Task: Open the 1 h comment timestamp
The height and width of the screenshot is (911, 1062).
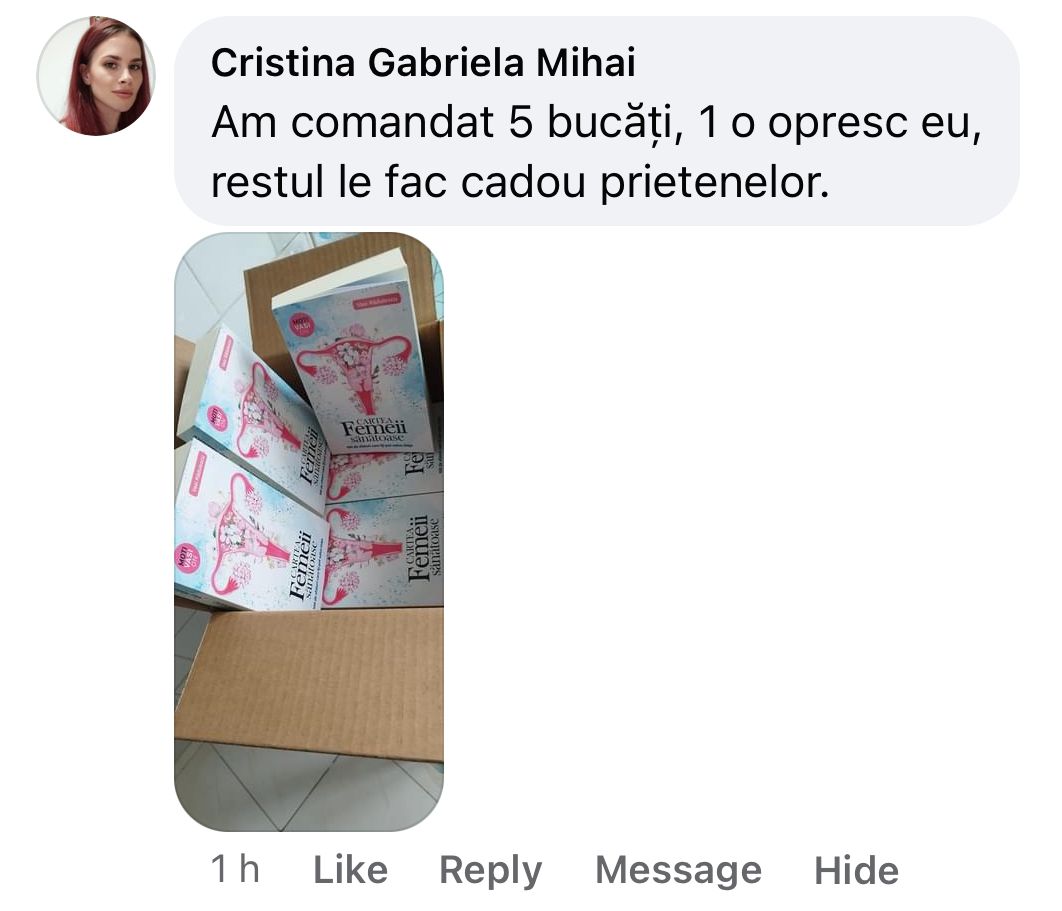Action: [235, 869]
